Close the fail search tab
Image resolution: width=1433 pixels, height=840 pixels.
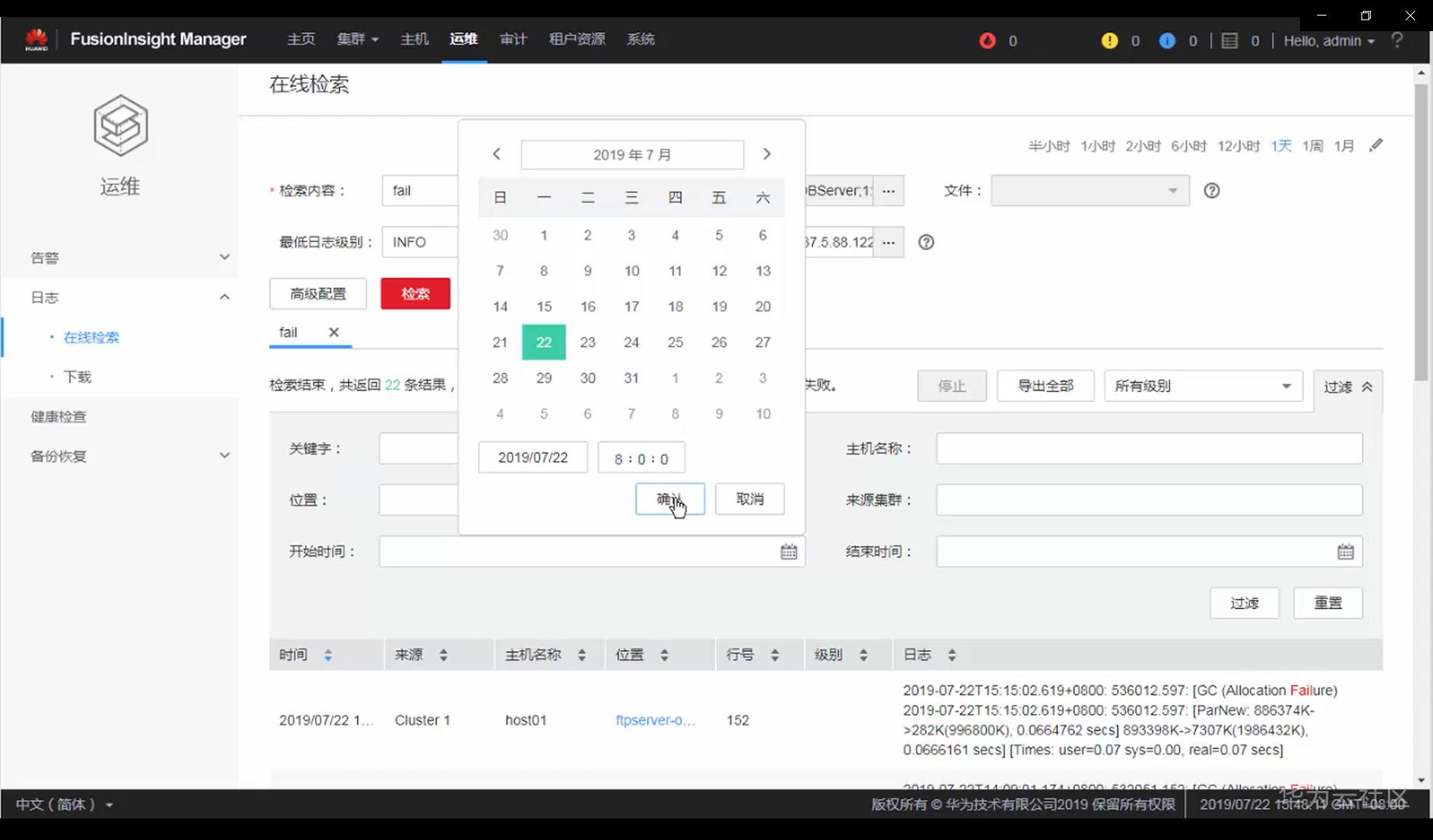pyautogui.click(x=334, y=332)
